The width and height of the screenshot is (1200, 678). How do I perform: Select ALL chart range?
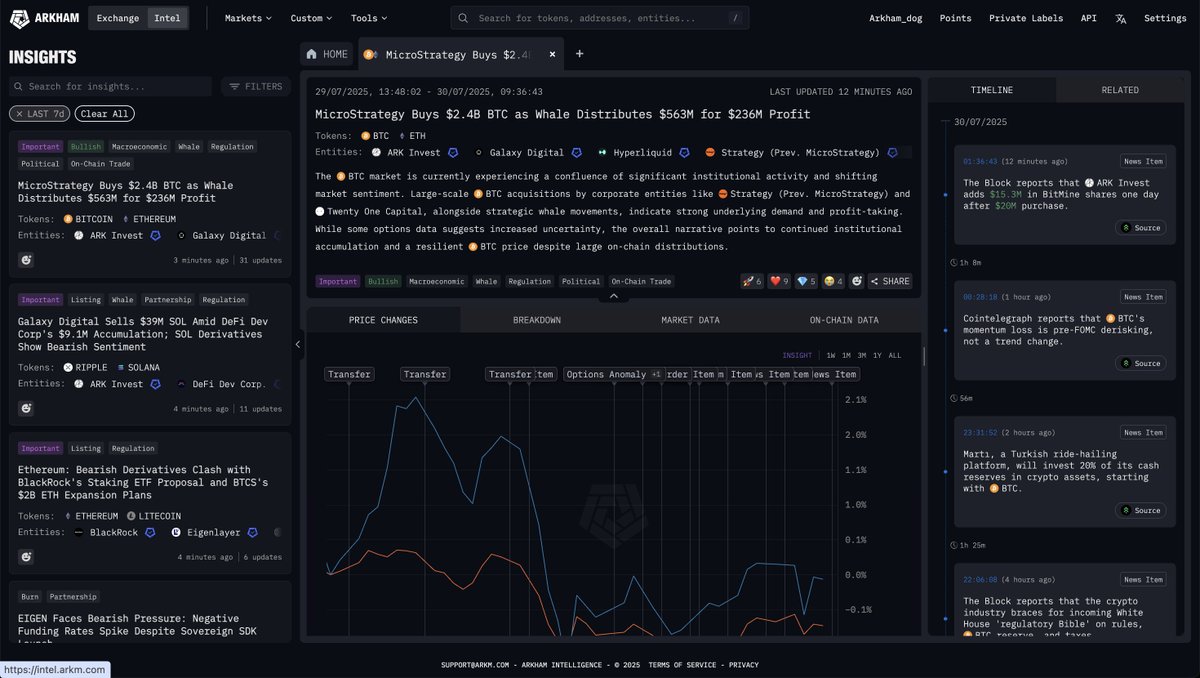[x=894, y=355]
